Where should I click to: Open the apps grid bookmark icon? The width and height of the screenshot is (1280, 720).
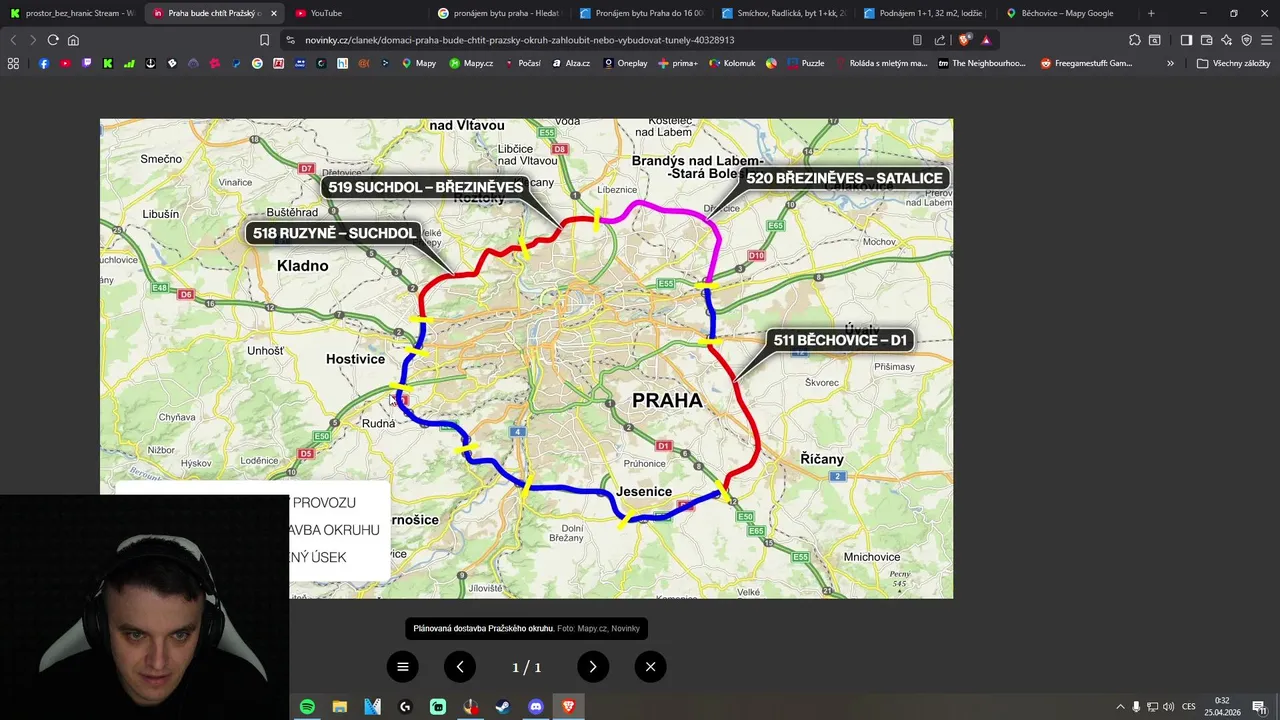pyautogui.click(x=13, y=63)
